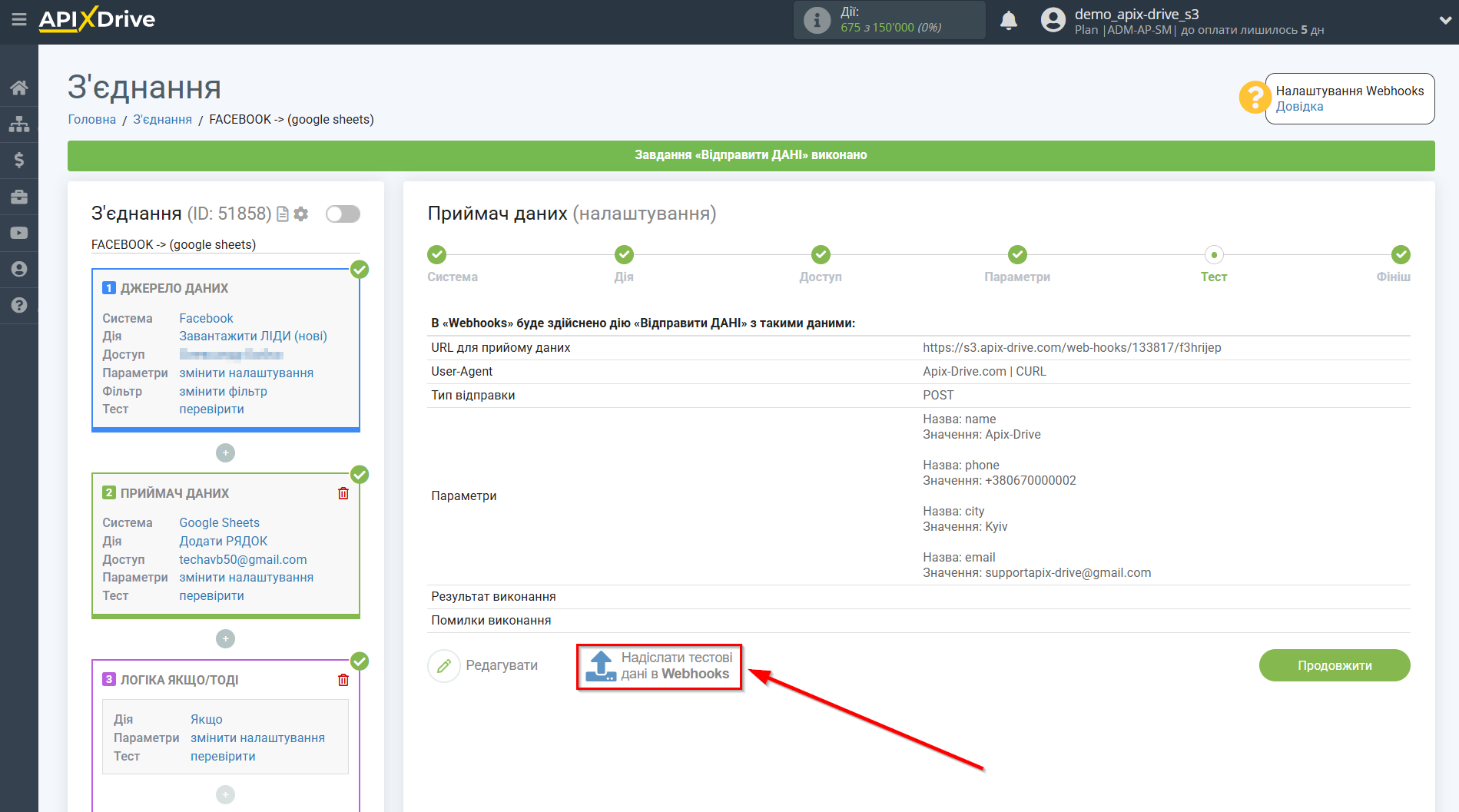Screen dimensions: 1459x812
Task: Click перевірити in logic block
Action: (x=223, y=756)
